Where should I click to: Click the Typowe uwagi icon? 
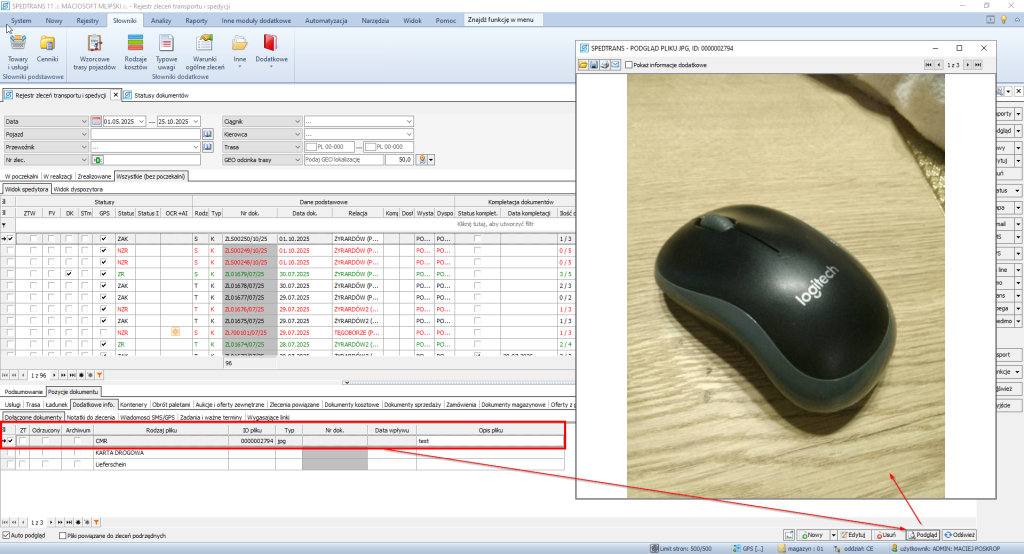(x=166, y=49)
